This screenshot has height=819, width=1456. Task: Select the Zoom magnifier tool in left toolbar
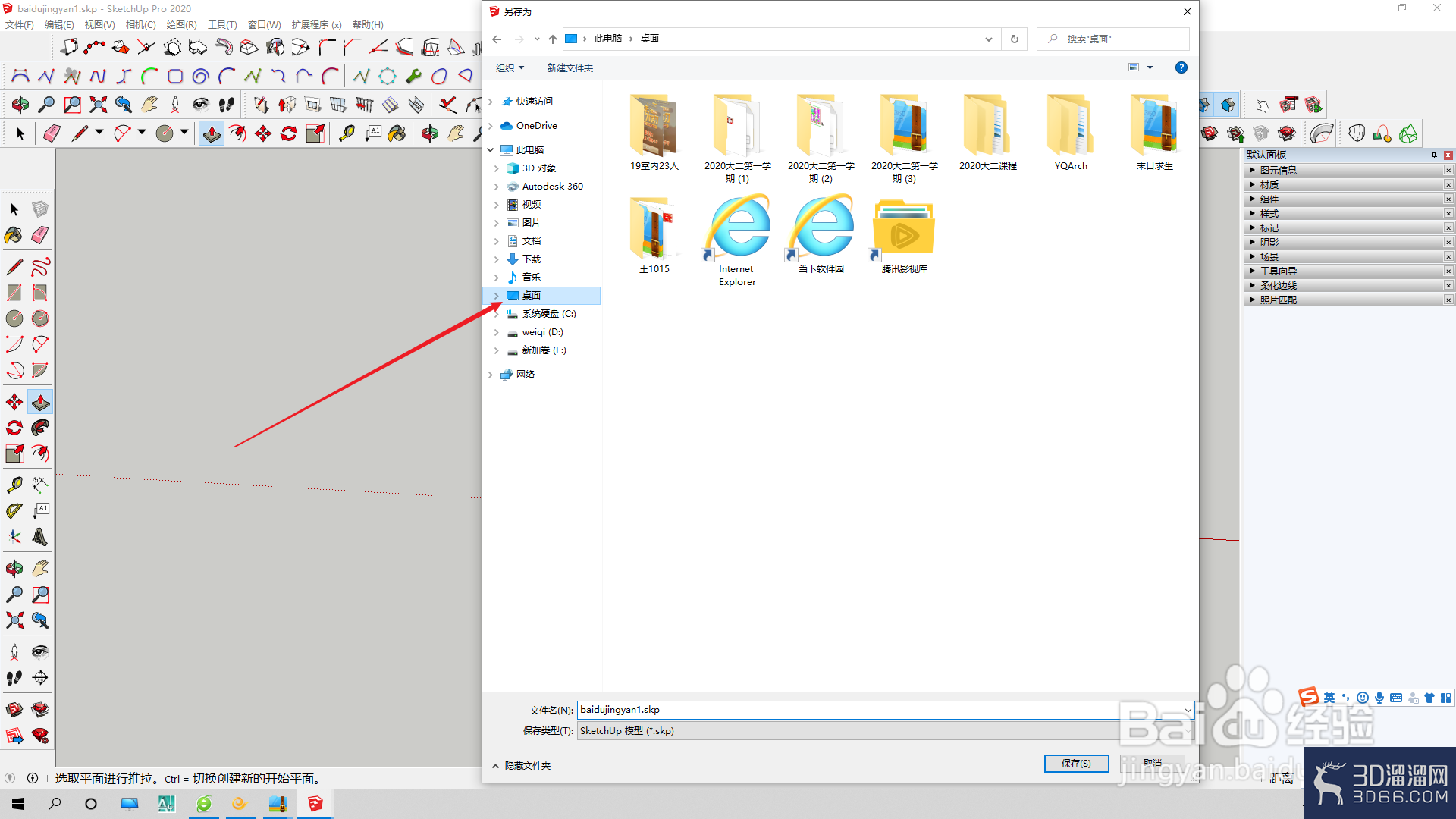pyautogui.click(x=14, y=594)
